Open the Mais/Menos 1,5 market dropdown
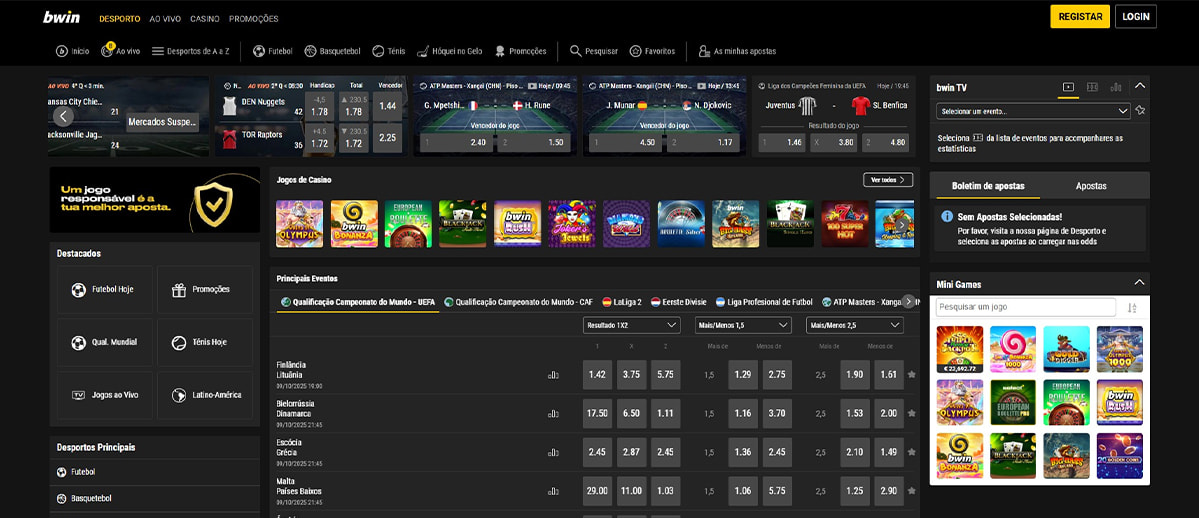Screen dimensions: 1199x518 point(743,325)
